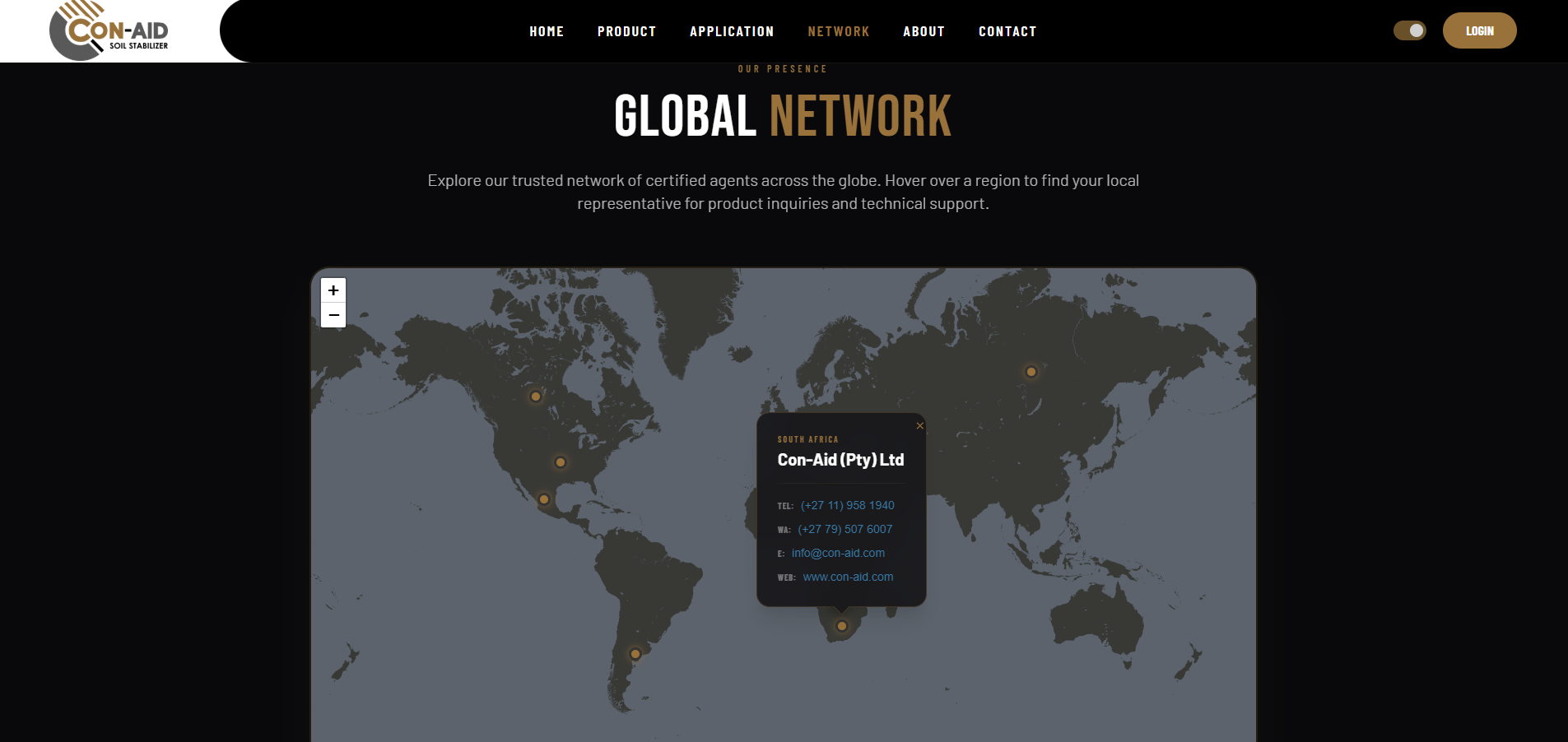Select the United States map marker
1568x742 pixels.
pyautogui.click(x=561, y=462)
